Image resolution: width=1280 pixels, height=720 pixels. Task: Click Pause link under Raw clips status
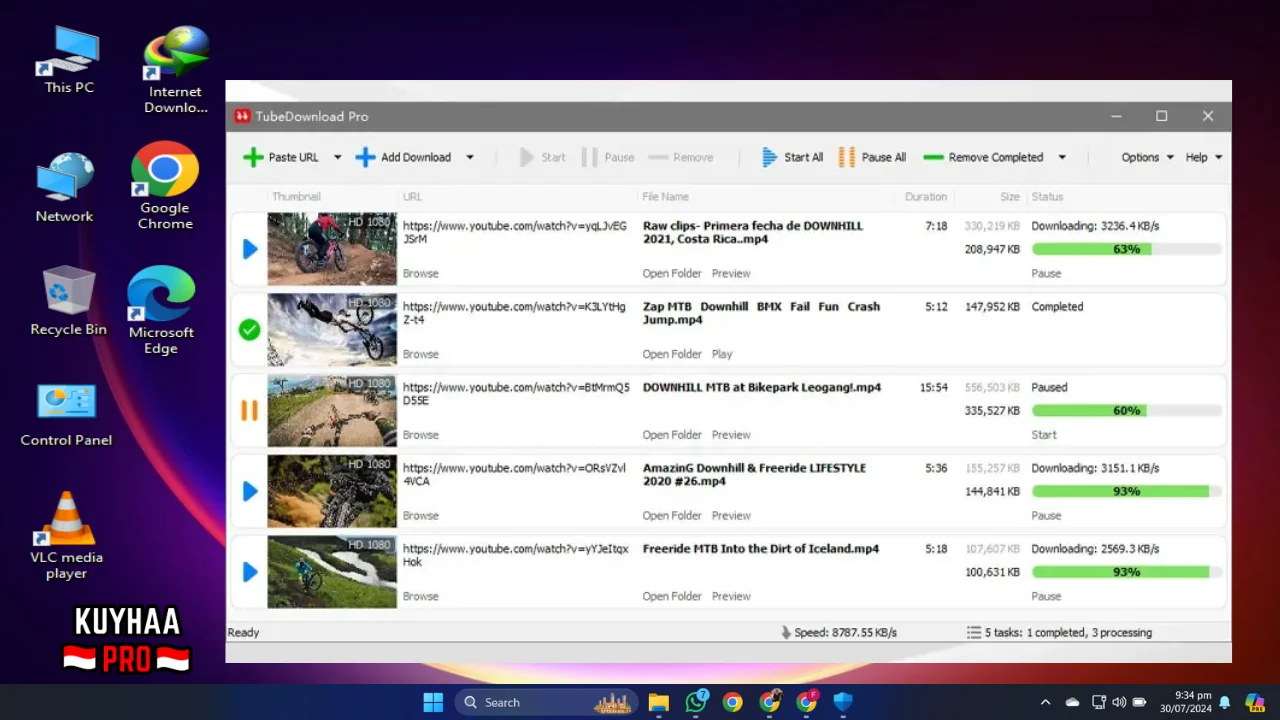coord(1046,273)
